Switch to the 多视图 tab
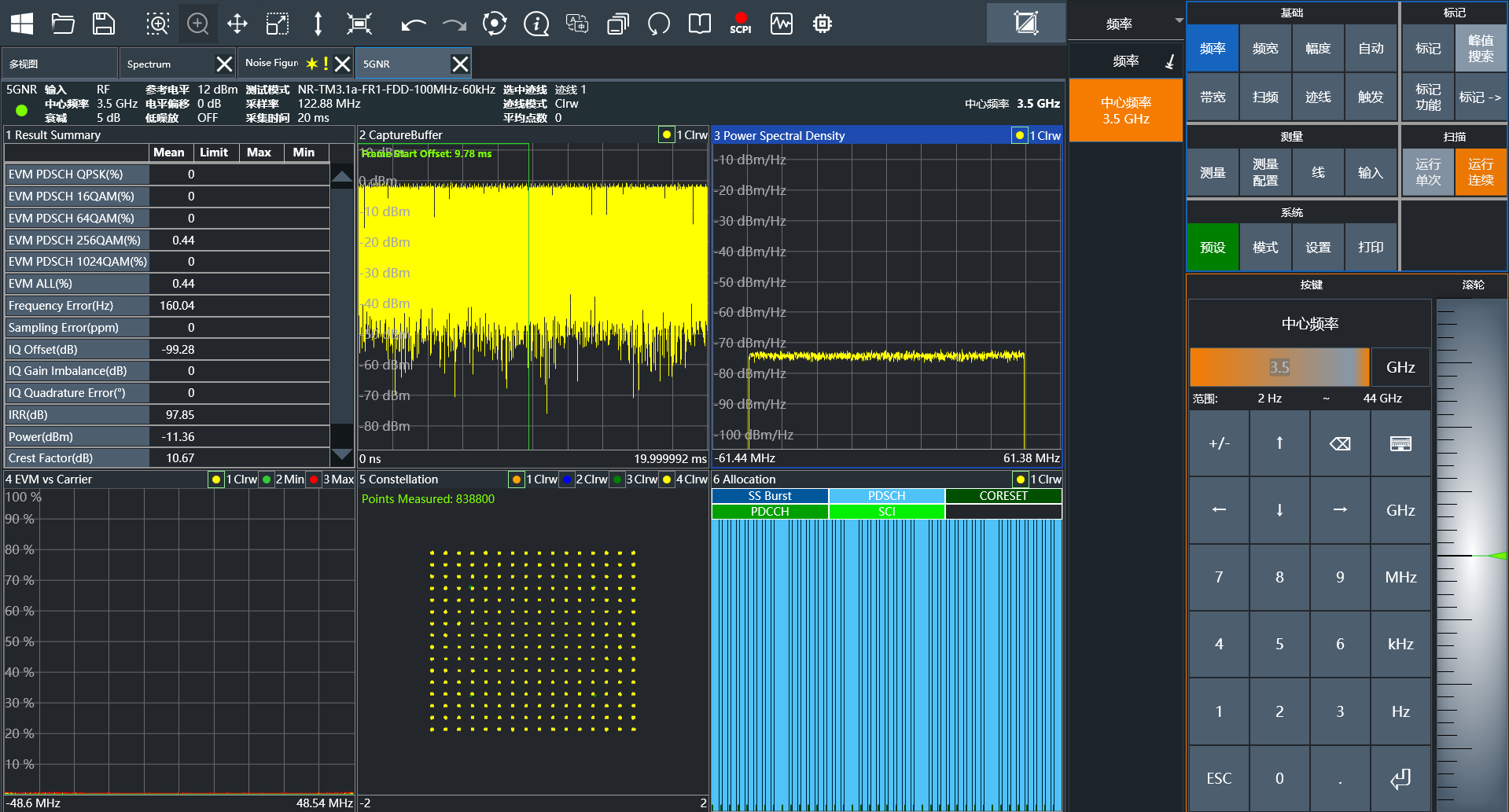 coord(59,64)
